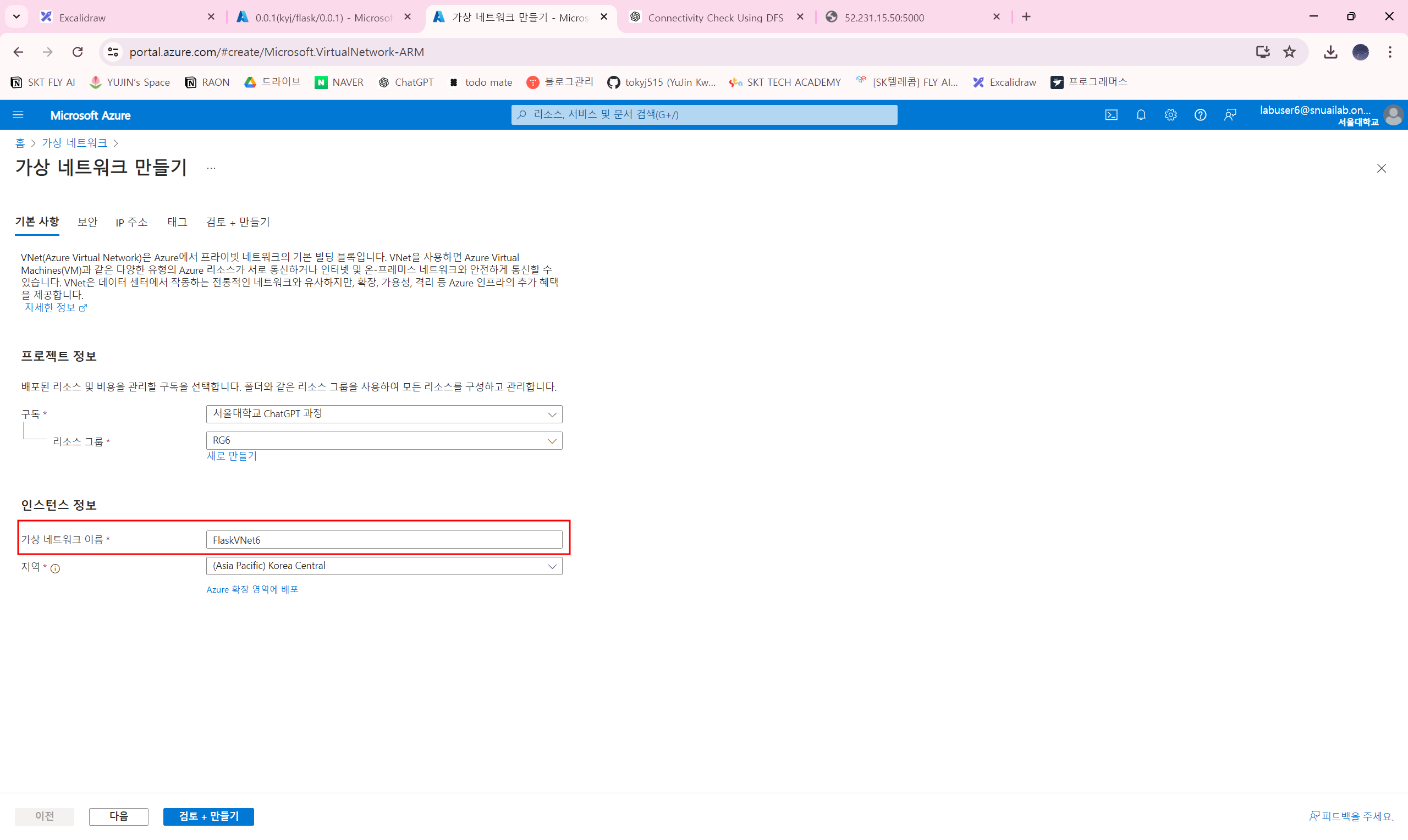Click the 가상 네트워크 이름 input field

coord(384,539)
